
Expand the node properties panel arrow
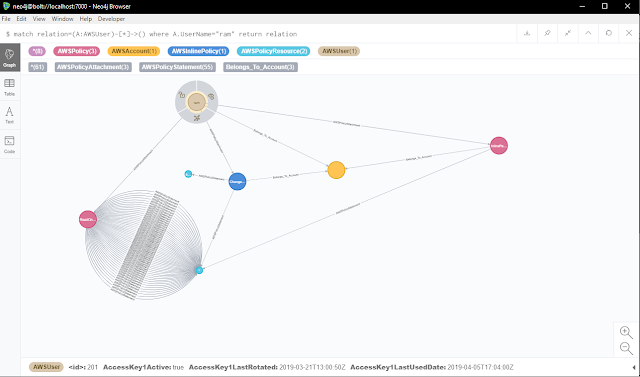(634, 368)
